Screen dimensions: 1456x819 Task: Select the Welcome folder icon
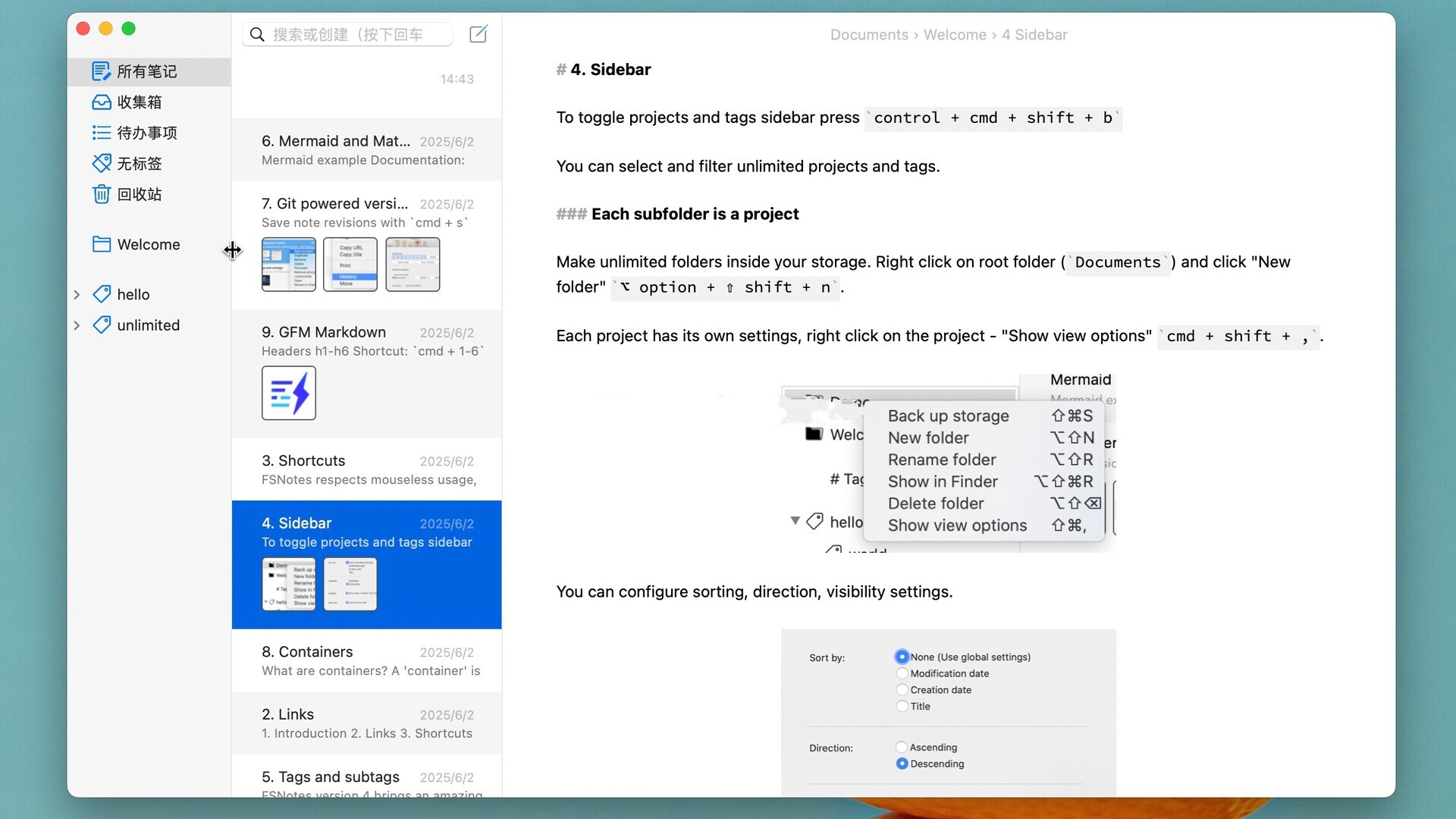click(101, 244)
